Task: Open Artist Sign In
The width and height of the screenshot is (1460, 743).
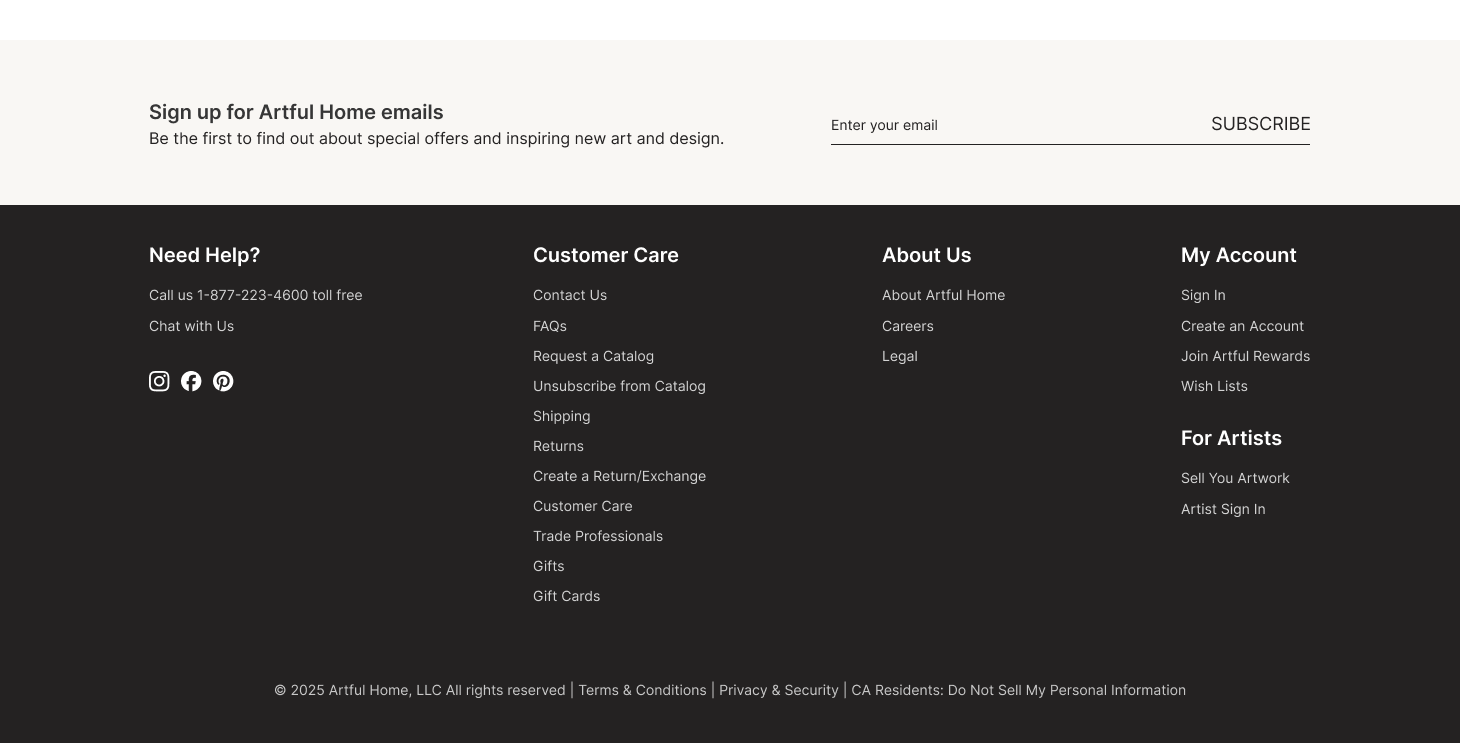Action: (x=1223, y=509)
